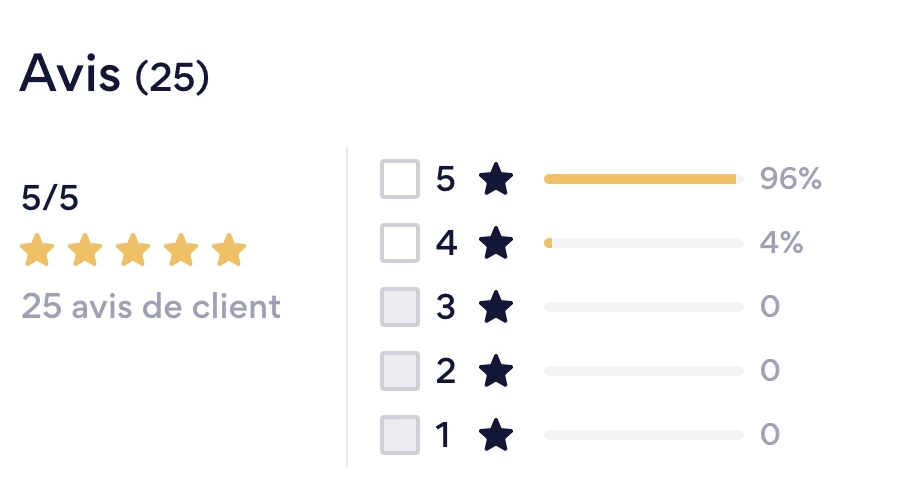The height and width of the screenshot is (492, 908).
Task: Click the first yellow rating star
Action: coord(37,249)
